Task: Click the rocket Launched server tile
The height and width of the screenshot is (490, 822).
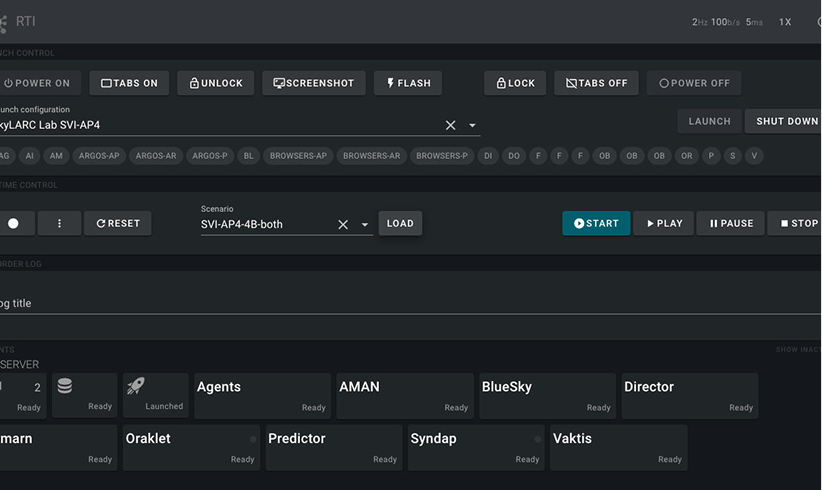Action: coord(156,395)
